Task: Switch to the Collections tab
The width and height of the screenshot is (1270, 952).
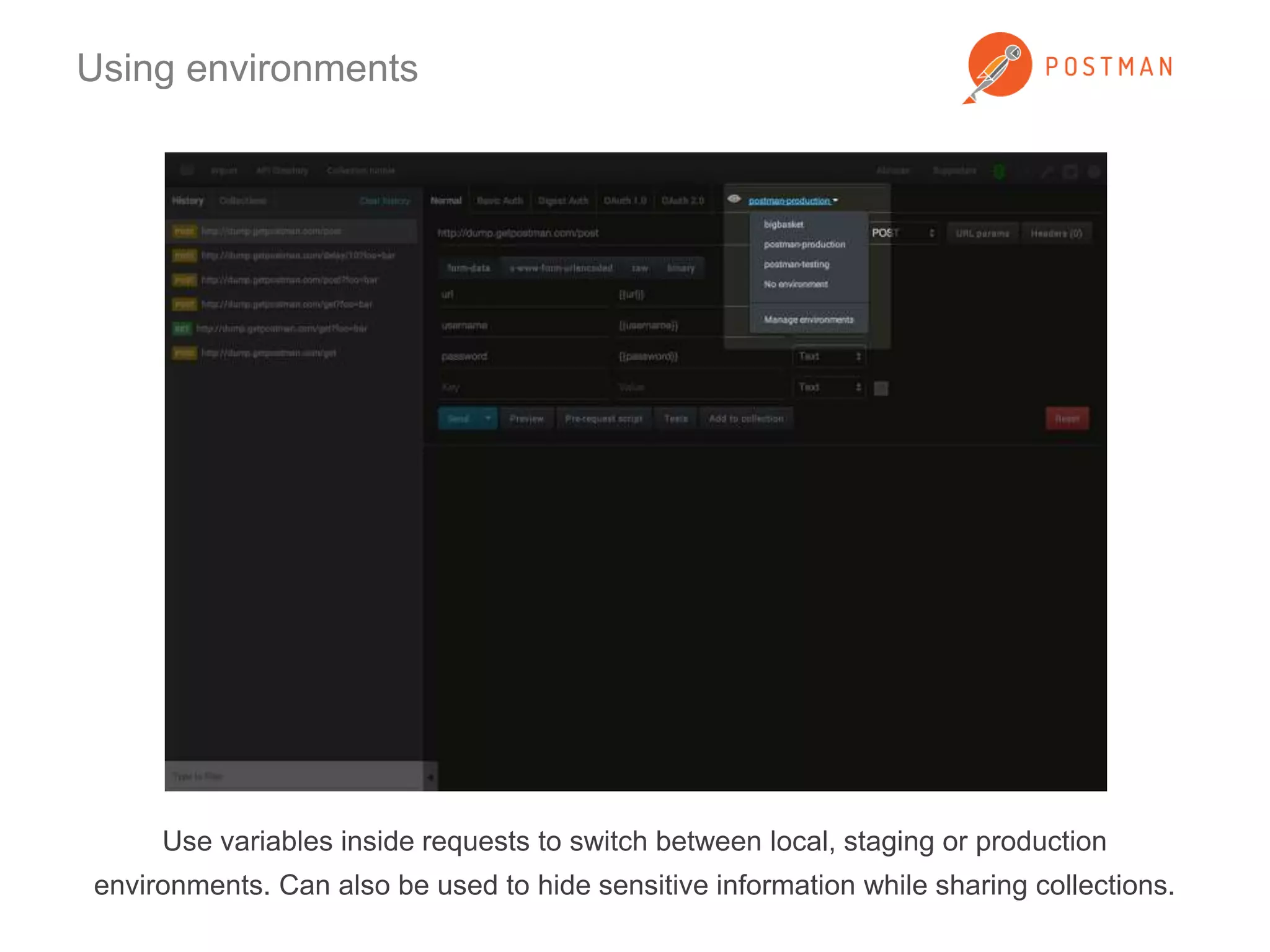Action: click(242, 200)
